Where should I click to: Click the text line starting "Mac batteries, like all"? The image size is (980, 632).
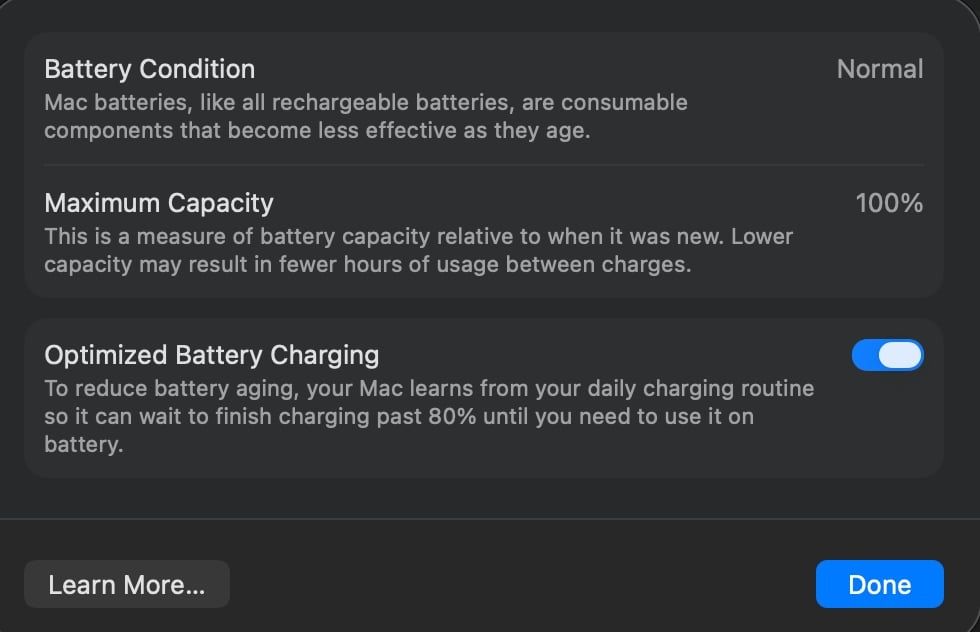pos(366,102)
